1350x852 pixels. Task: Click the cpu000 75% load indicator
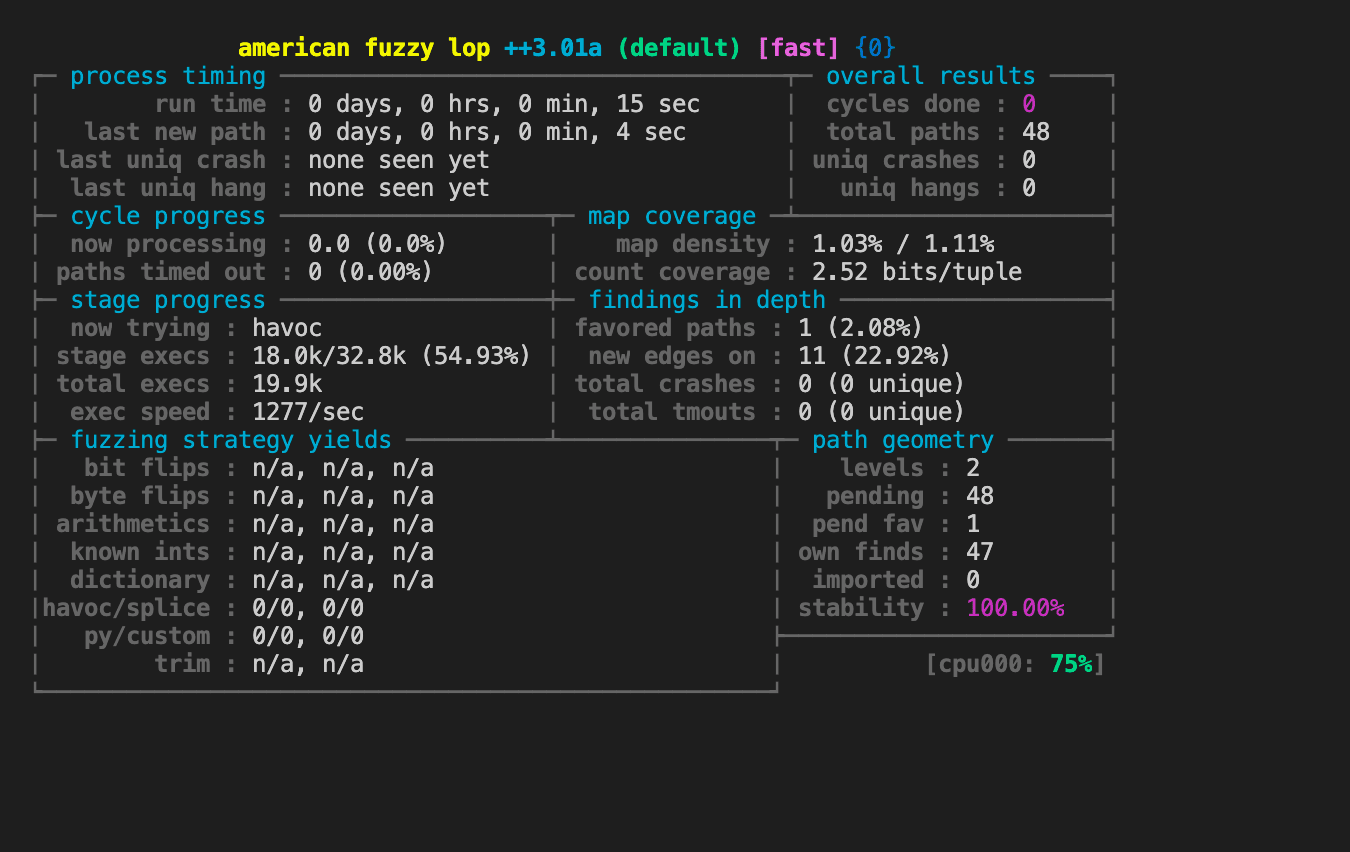[x=1015, y=664]
